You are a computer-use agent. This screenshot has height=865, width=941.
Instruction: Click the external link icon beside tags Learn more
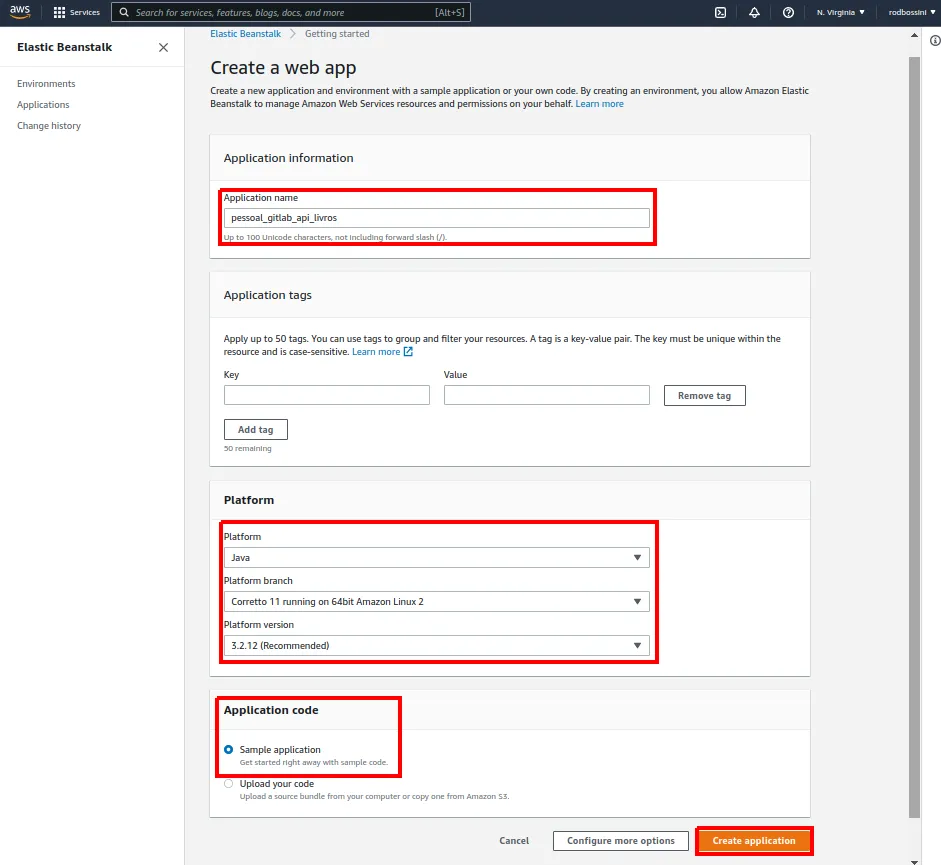408,352
